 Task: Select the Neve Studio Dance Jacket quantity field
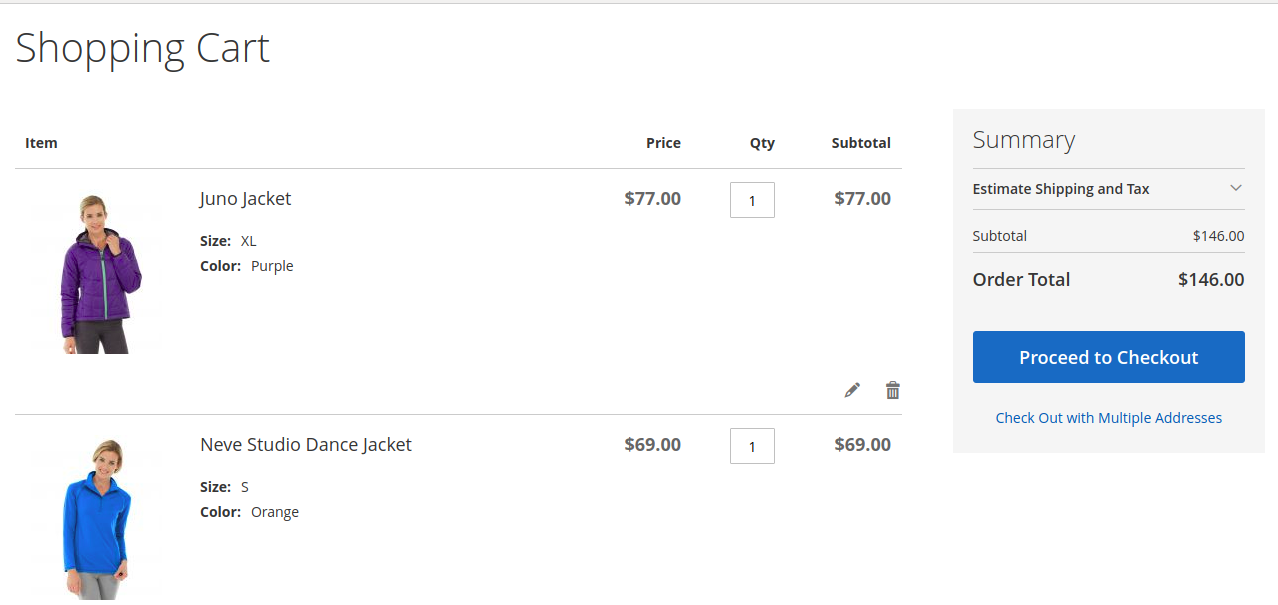tap(752, 445)
